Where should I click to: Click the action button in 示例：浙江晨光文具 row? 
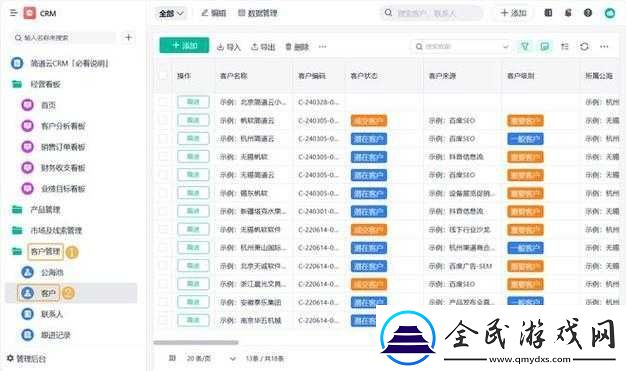click(x=193, y=284)
